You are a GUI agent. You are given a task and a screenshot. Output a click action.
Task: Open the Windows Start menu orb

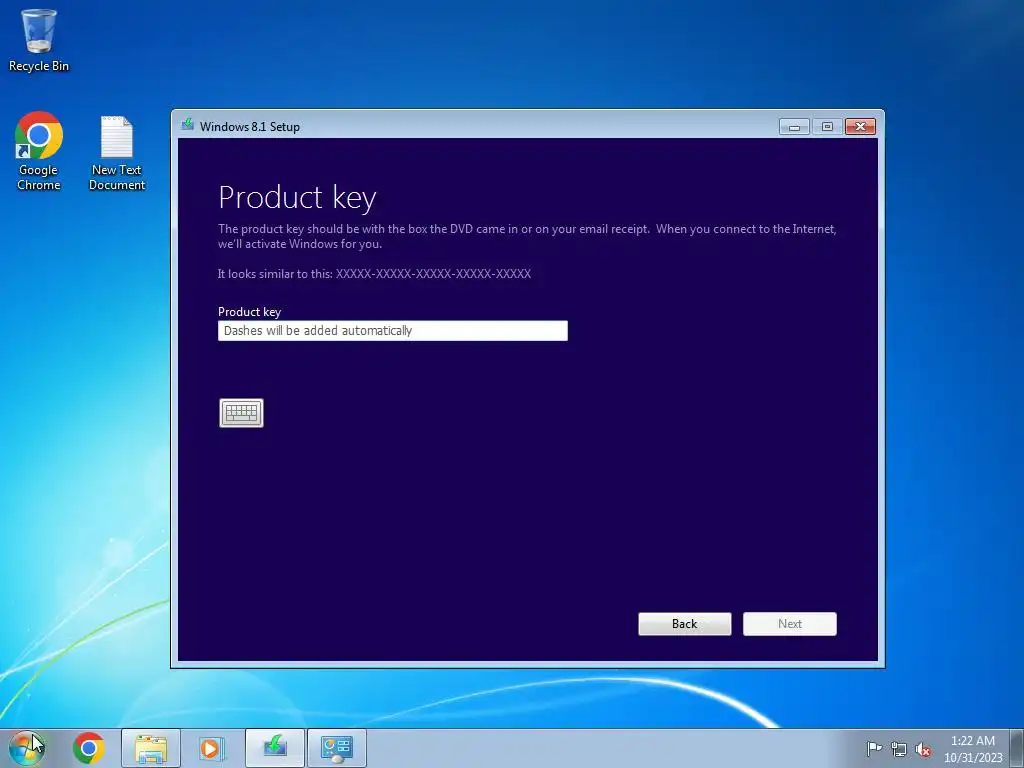coord(27,748)
